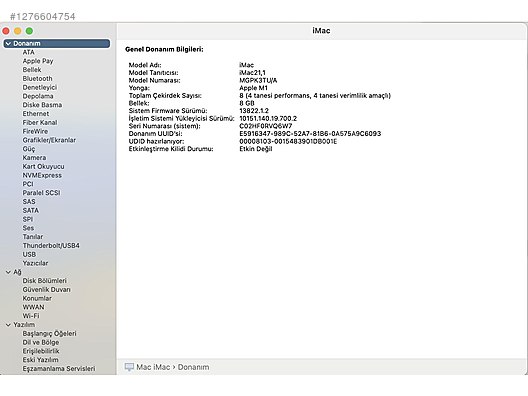Click the Apple M1 chip value
528x396 pixels.
(x=253, y=88)
